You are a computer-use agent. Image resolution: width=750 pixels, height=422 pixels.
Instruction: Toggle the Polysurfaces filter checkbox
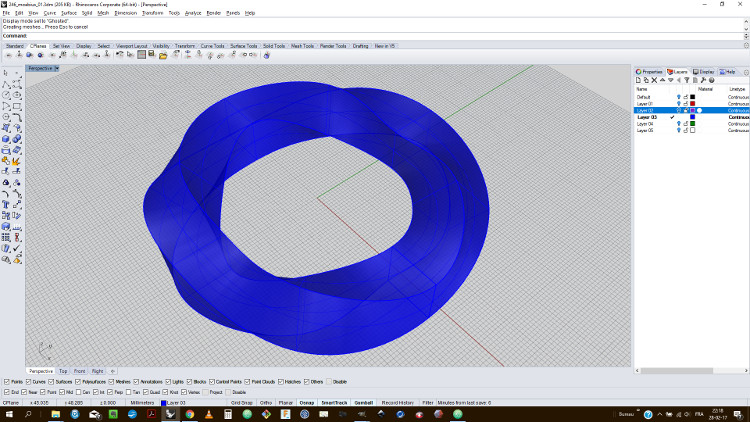[x=78, y=382]
